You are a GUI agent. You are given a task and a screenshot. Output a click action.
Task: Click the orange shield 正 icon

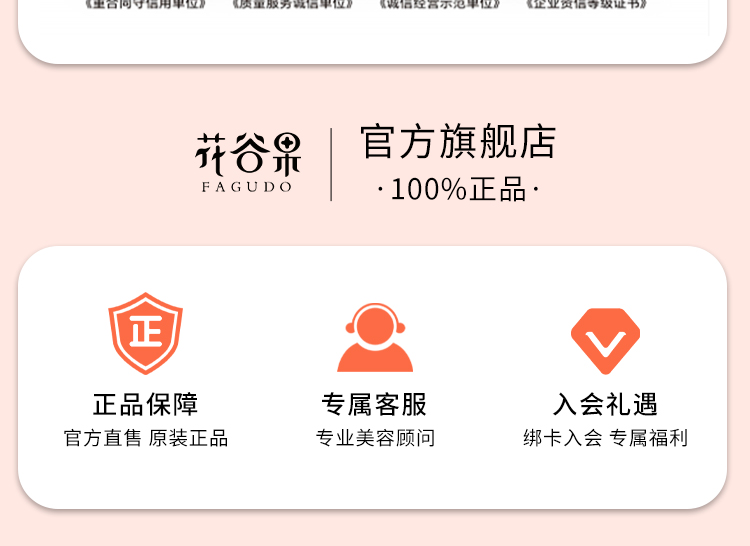click(x=145, y=333)
